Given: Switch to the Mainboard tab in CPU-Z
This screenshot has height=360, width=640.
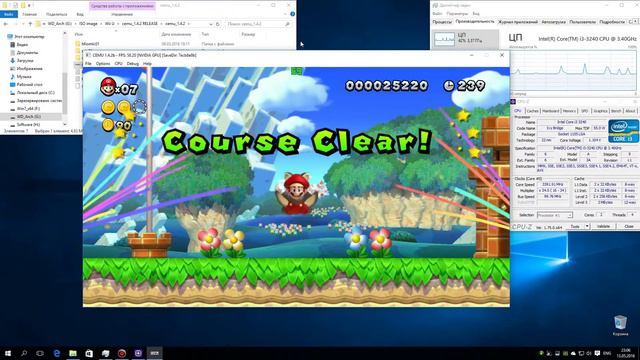Looking at the screenshot, I should coord(551,111).
